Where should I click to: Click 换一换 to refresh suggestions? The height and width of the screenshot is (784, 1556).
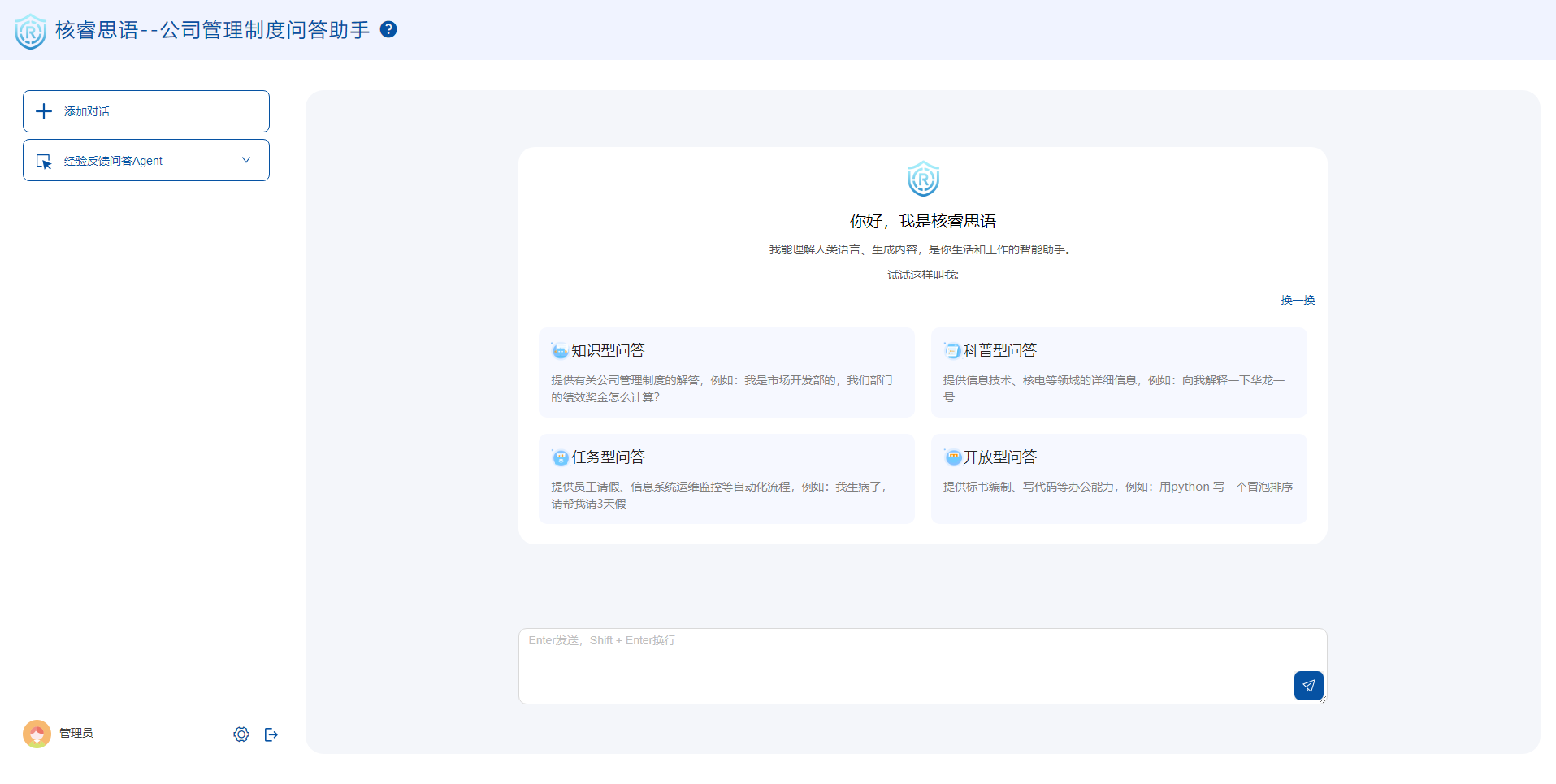click(x=1297, y=300)
